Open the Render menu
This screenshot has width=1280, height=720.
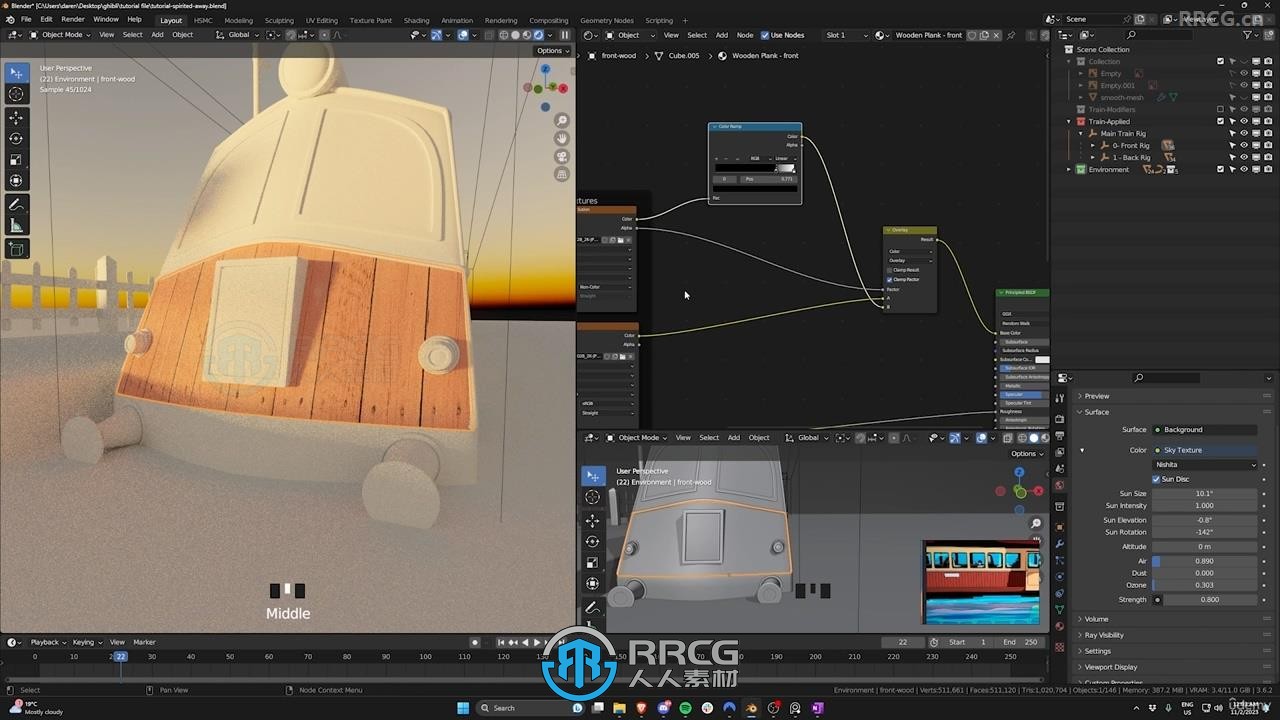[73, 19]
